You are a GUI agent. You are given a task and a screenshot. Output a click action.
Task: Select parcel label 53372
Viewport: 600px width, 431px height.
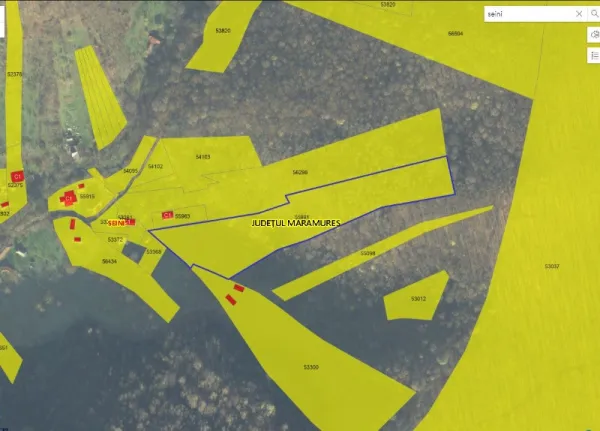tap(115, 240)
